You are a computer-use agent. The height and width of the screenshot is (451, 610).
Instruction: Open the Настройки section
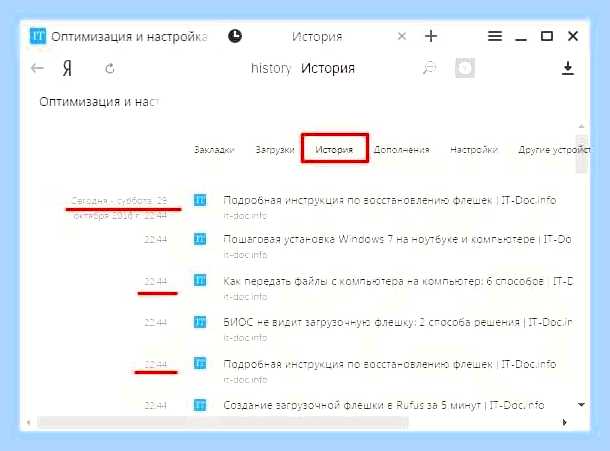point(474,150)
